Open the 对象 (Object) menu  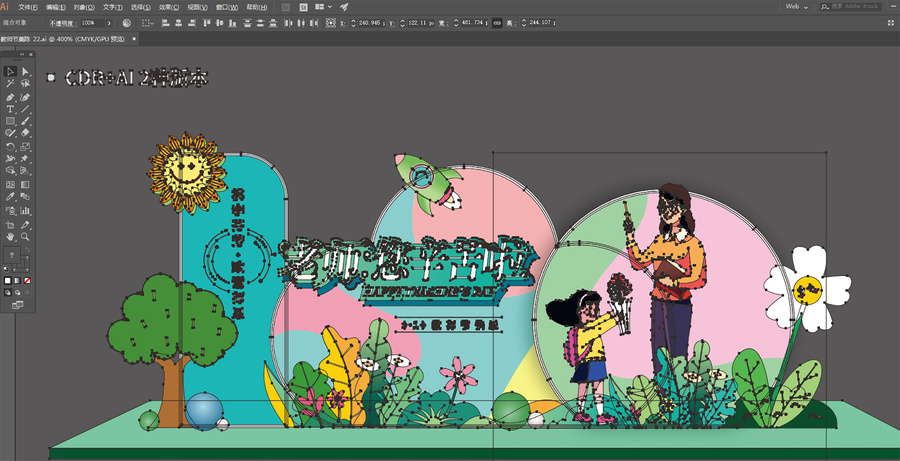pyautogui.click(x=84, y=7)
